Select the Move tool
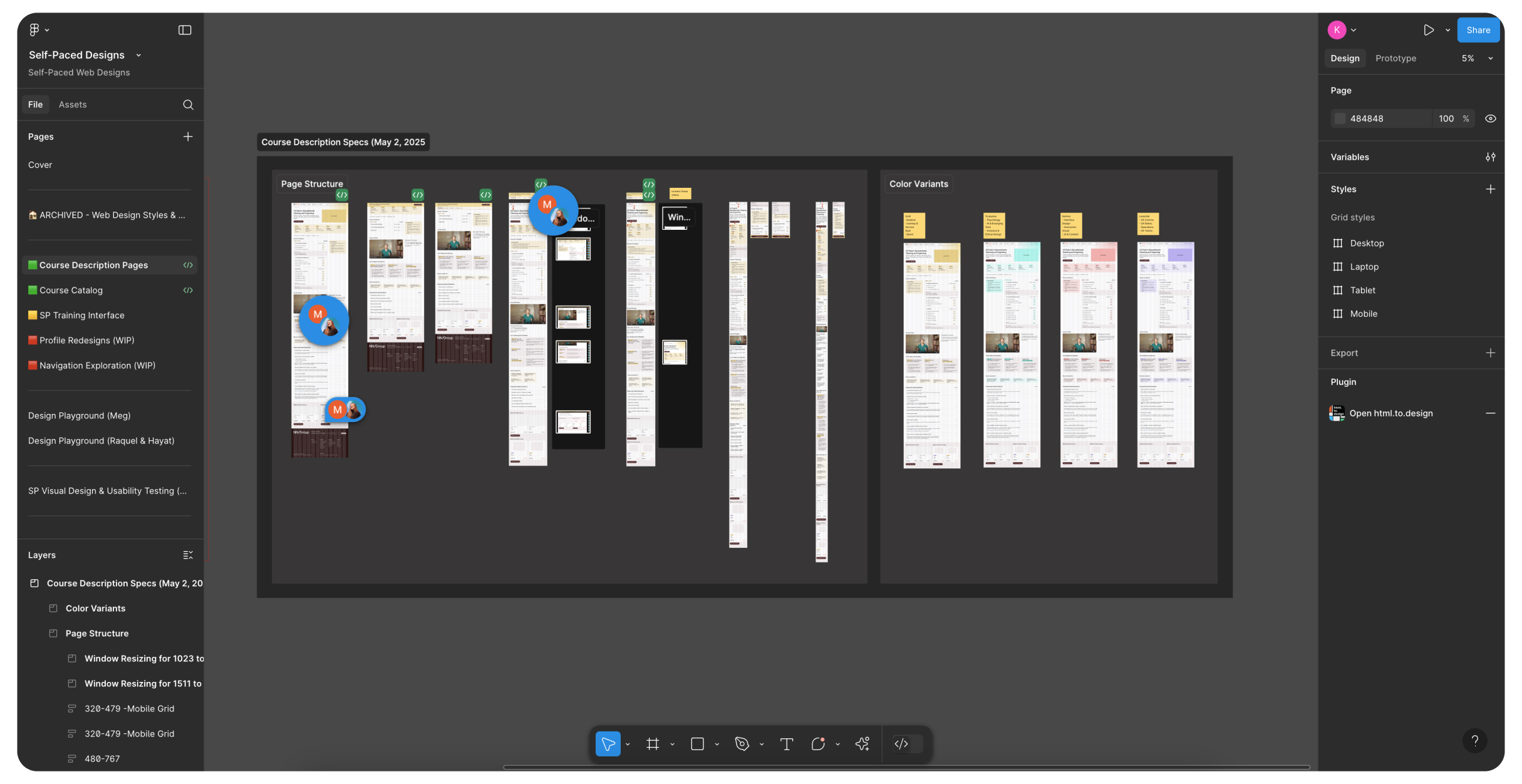The width and height of the screenshot is (1522, 784). tap(607, 744)
